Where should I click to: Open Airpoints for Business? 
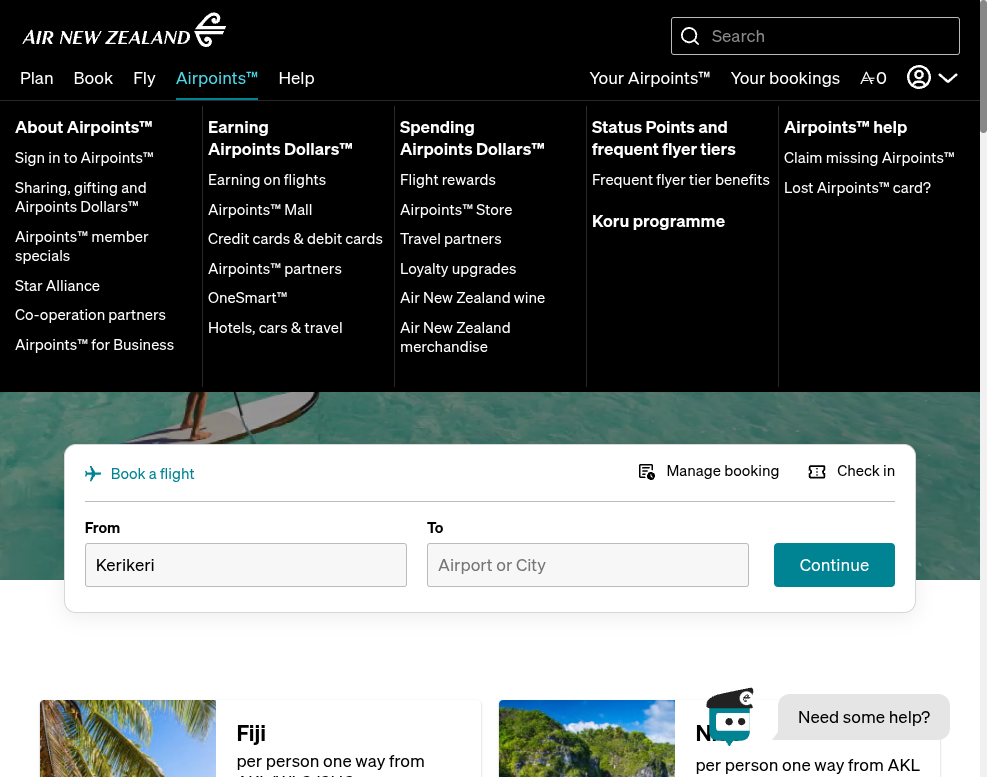(94, 345)
